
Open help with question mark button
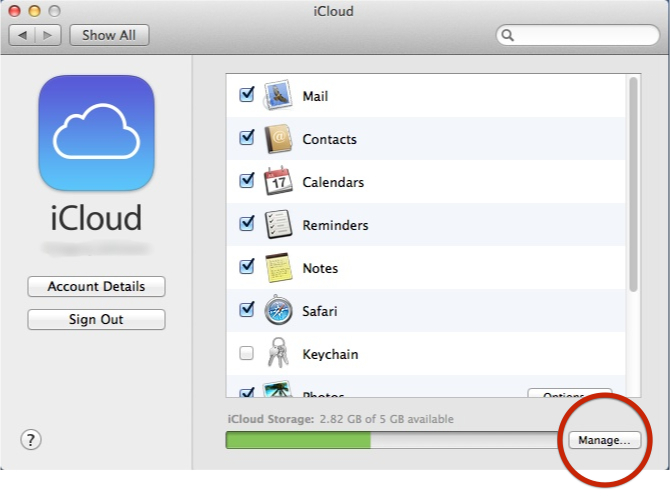pos(31,439)
